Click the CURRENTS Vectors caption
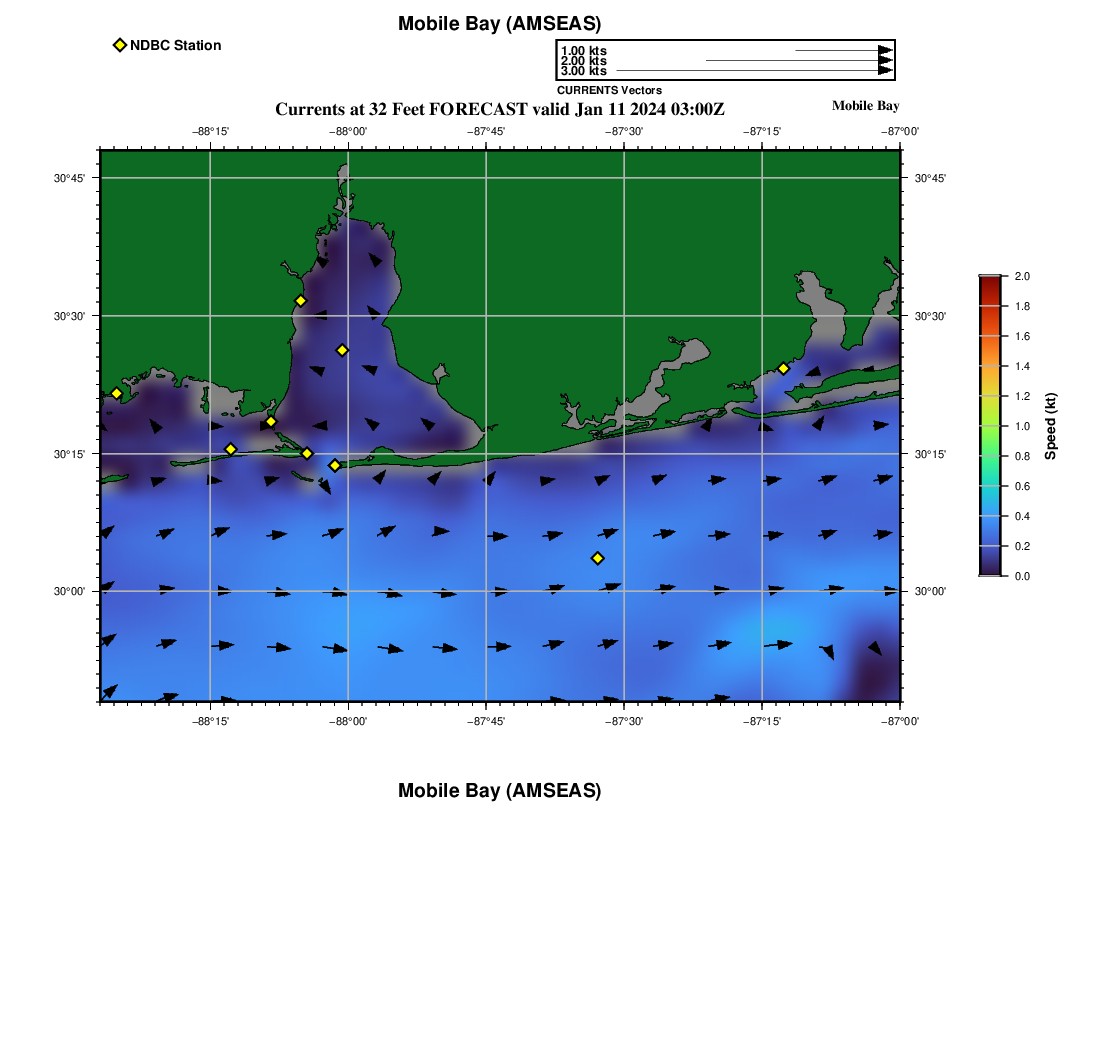The height and width of the screenshot is (1050, 1100). click(x=609, y=90)
